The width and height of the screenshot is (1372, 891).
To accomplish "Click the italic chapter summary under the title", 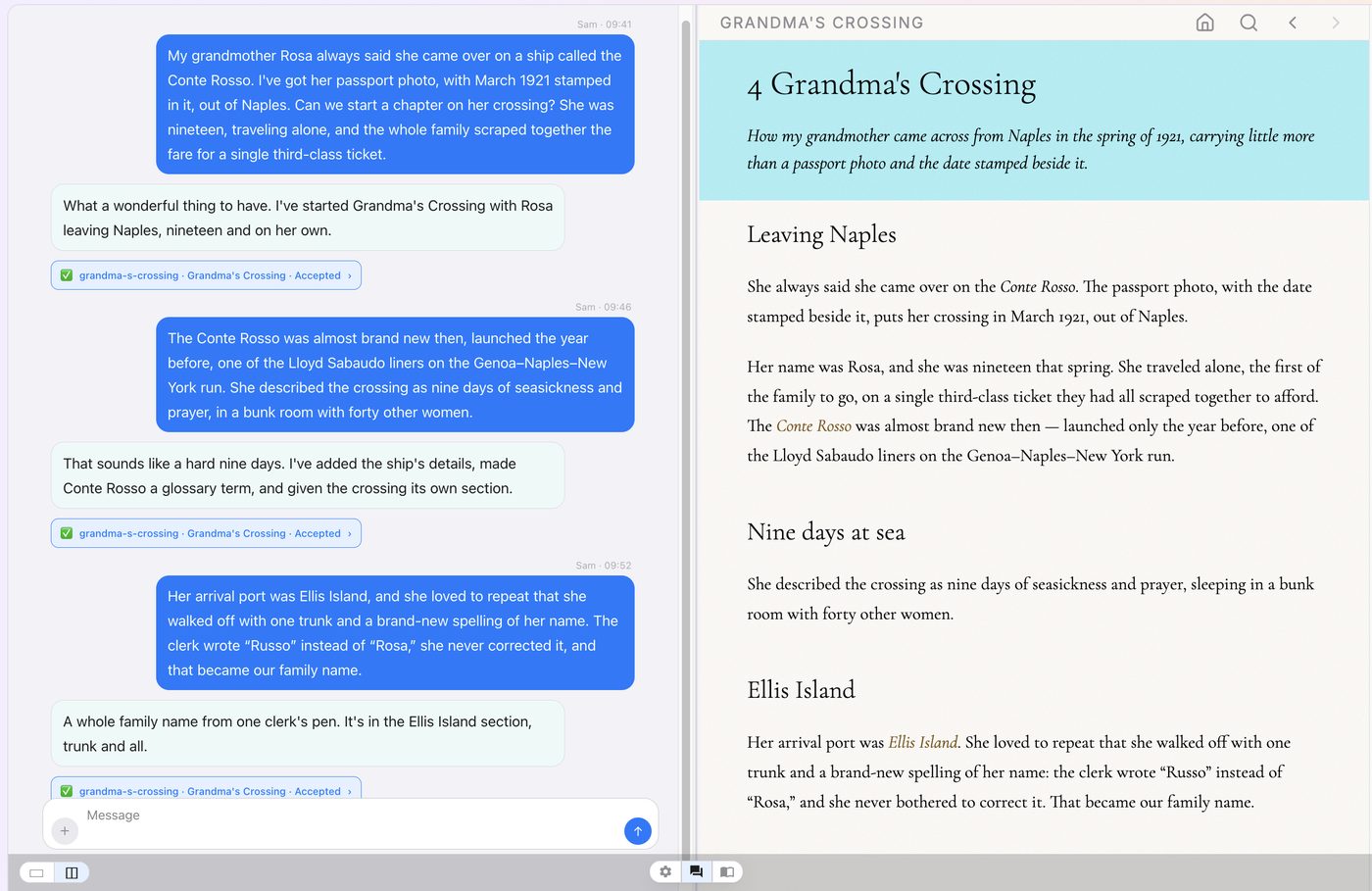I will click(1031, 149).
